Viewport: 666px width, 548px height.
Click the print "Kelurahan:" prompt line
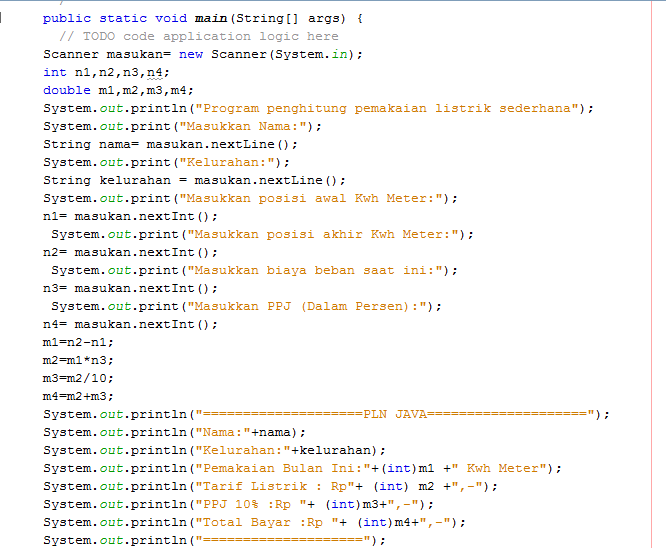point(166,162)
